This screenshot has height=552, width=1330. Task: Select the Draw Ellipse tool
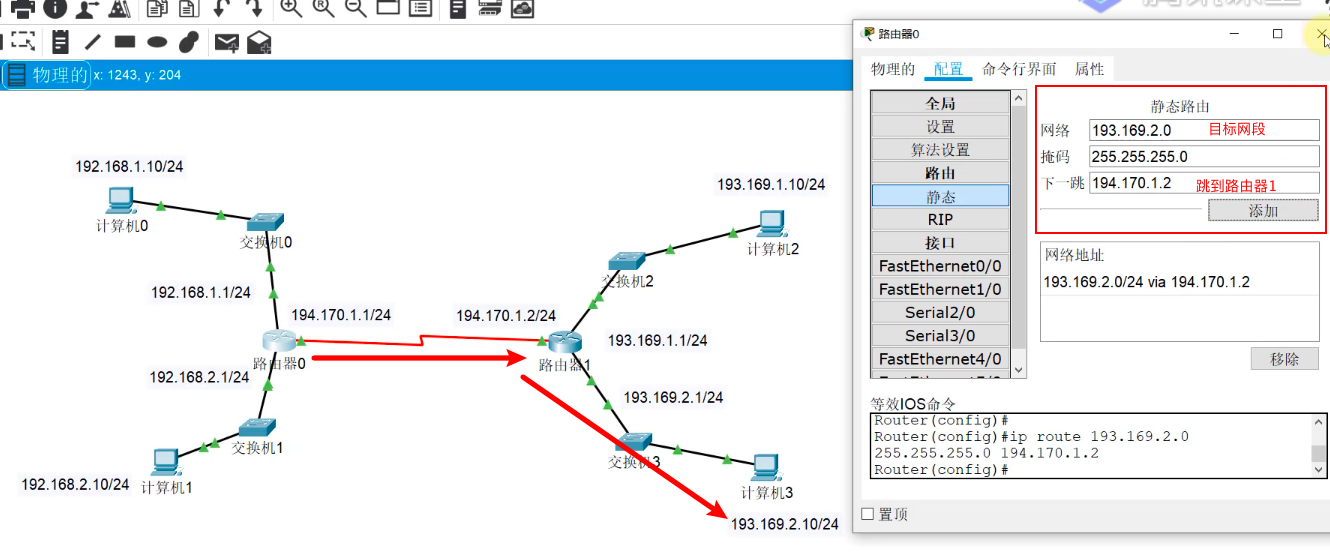point(157,42)
